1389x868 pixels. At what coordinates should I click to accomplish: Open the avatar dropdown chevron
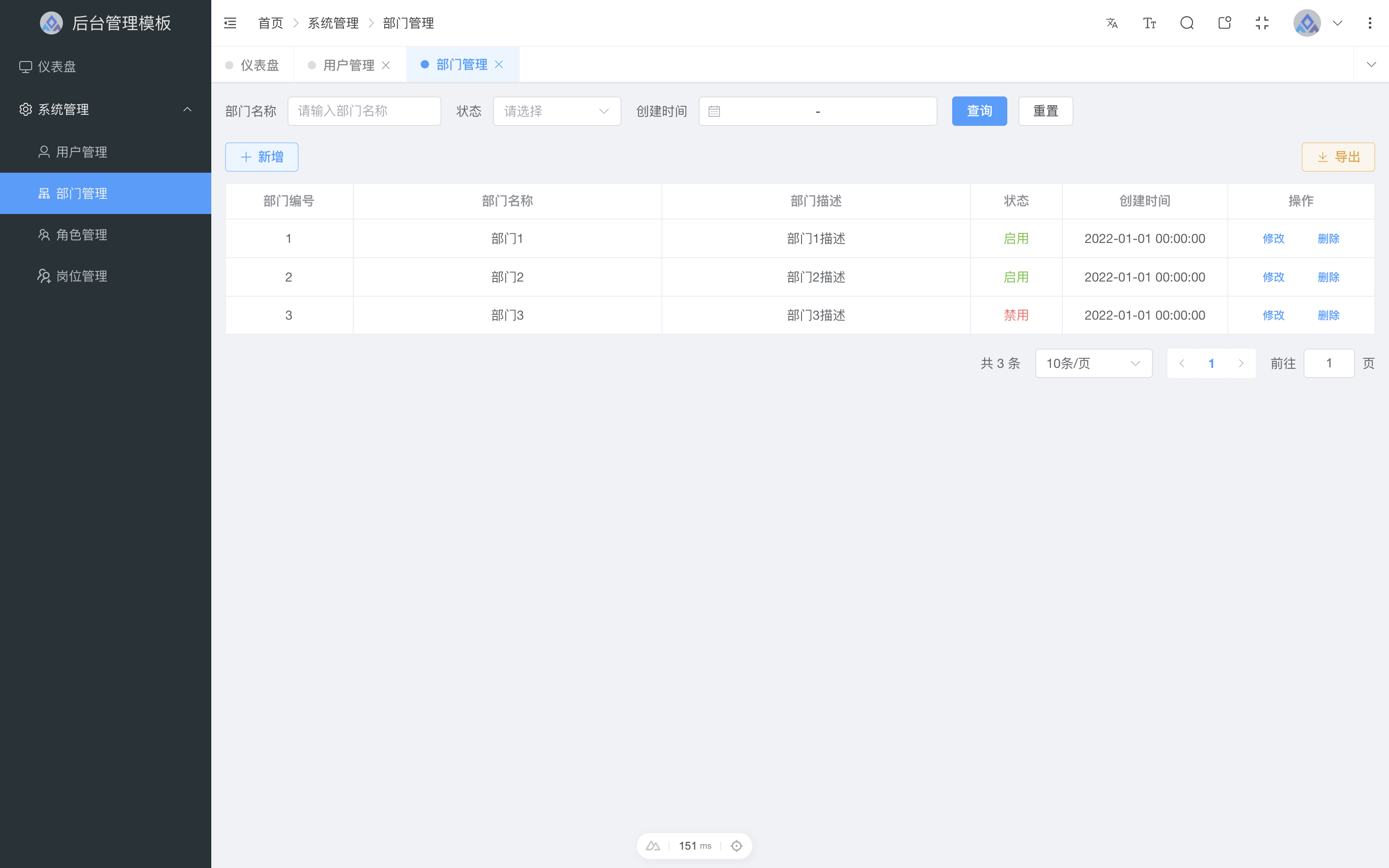coord(1338,23)
